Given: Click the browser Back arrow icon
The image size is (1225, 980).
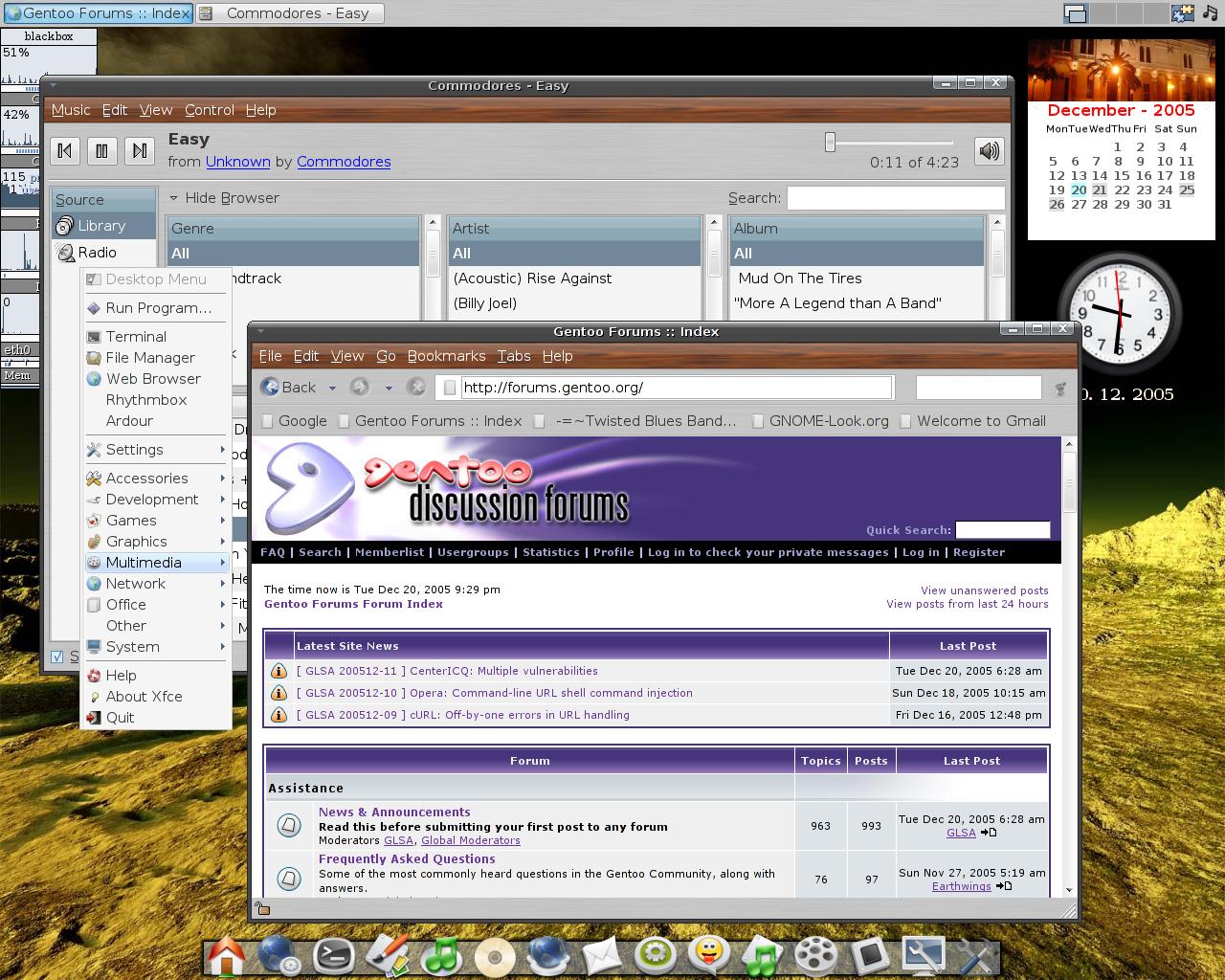Looking at the screenshot, I should [x=270, y=387].
